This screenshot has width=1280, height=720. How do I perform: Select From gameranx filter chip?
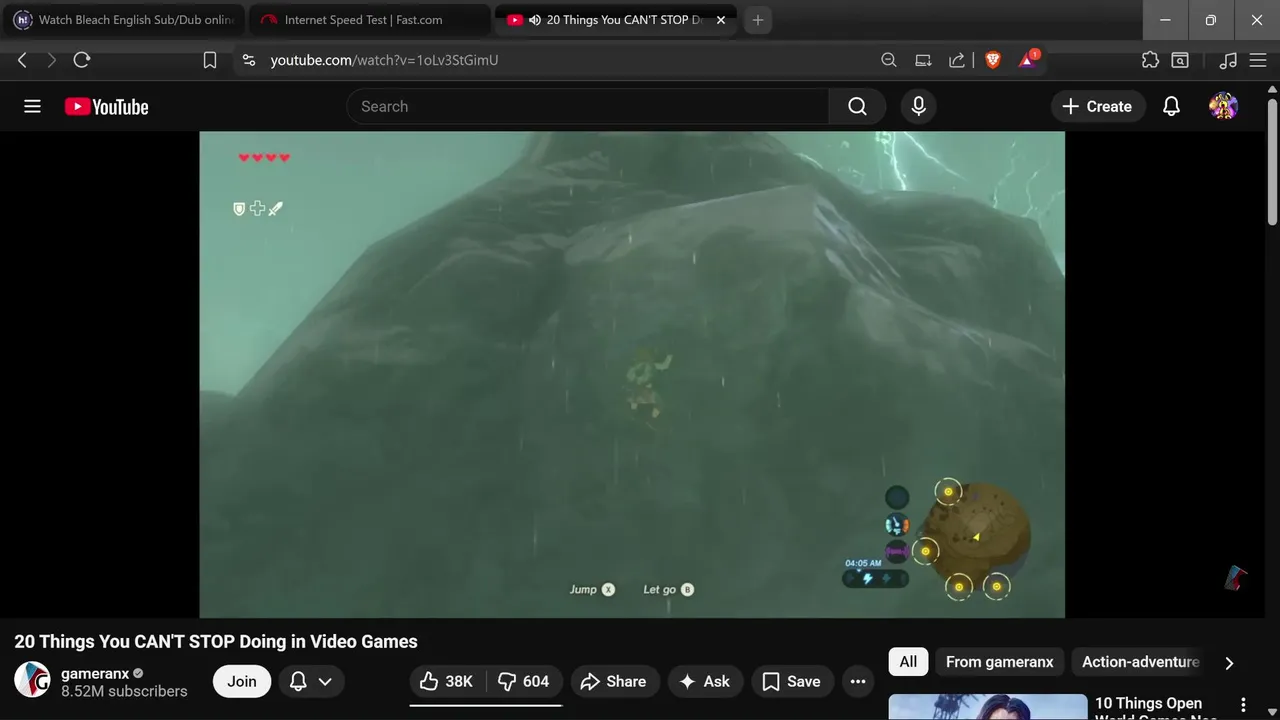point(999,661)
